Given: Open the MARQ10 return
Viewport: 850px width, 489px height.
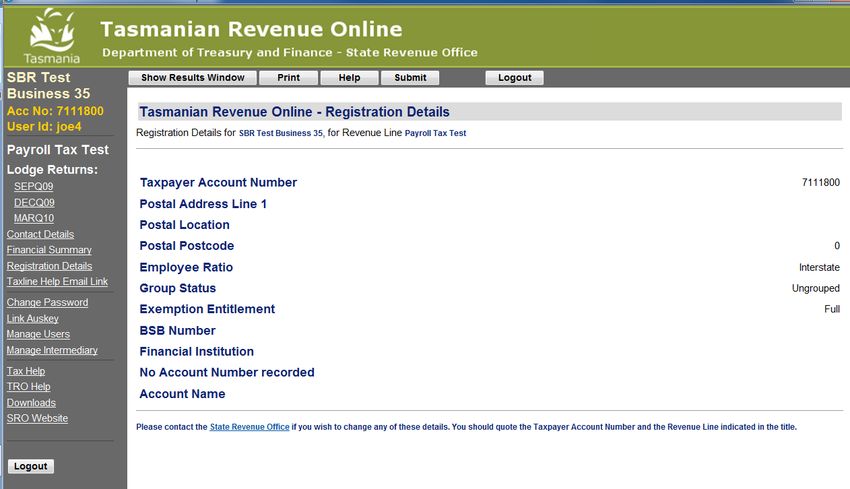Looking at the screenshot, I should pos(34,218).
